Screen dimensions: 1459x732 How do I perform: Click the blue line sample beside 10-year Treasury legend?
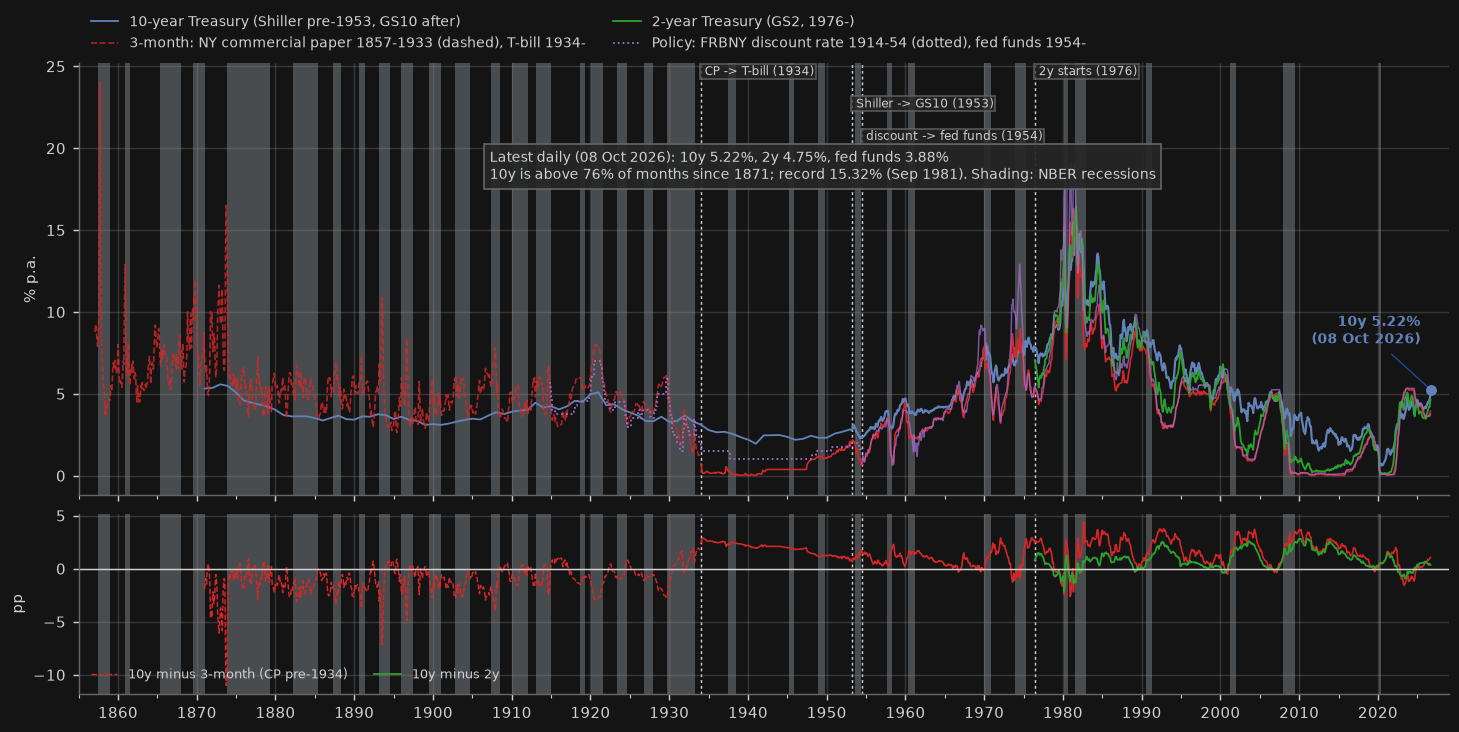coord(104,21)
